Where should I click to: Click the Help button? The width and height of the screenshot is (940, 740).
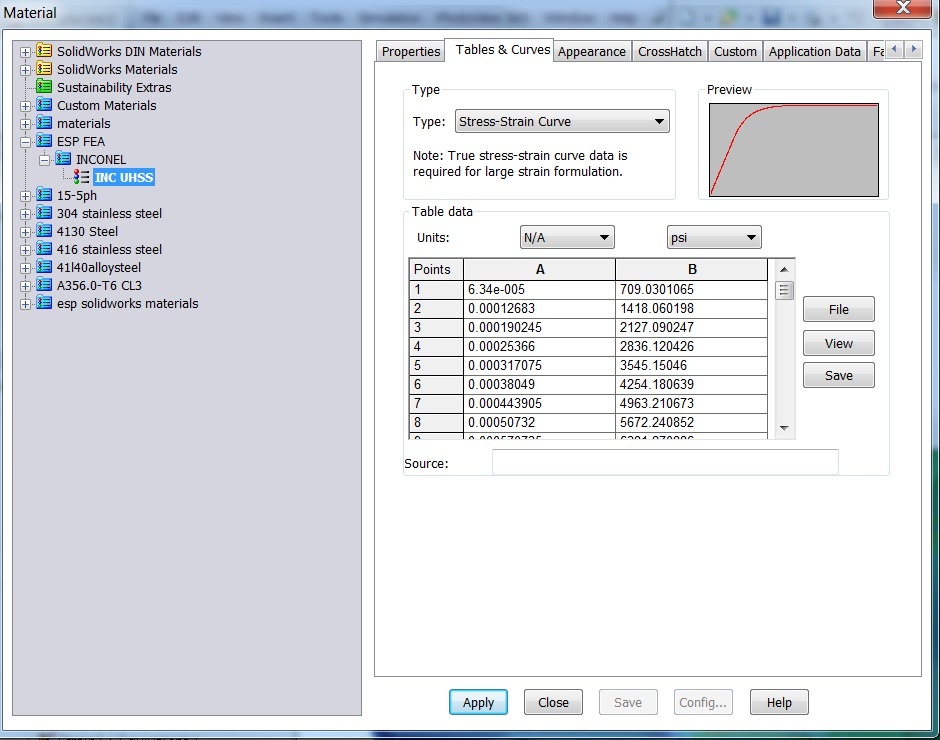coord(779,702)
